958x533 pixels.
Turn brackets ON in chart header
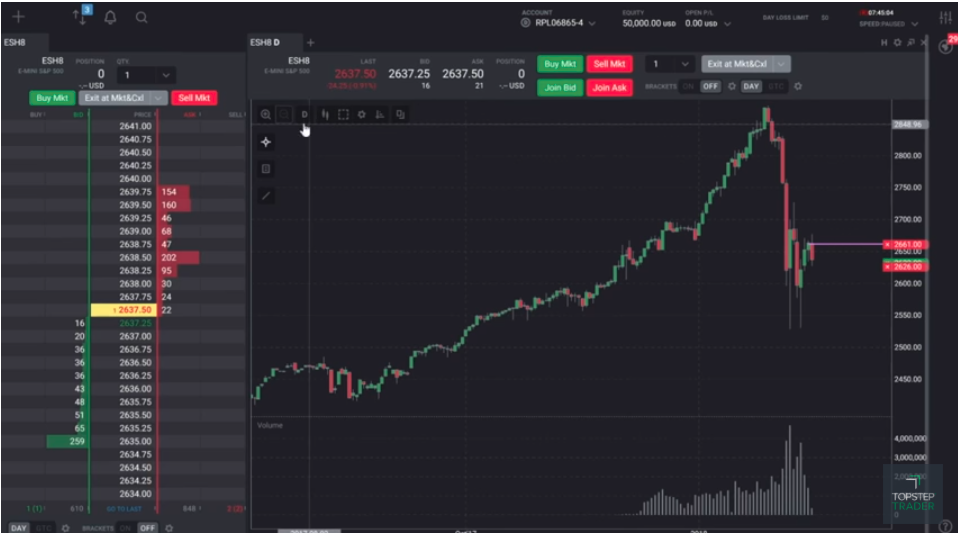(689, 86)
